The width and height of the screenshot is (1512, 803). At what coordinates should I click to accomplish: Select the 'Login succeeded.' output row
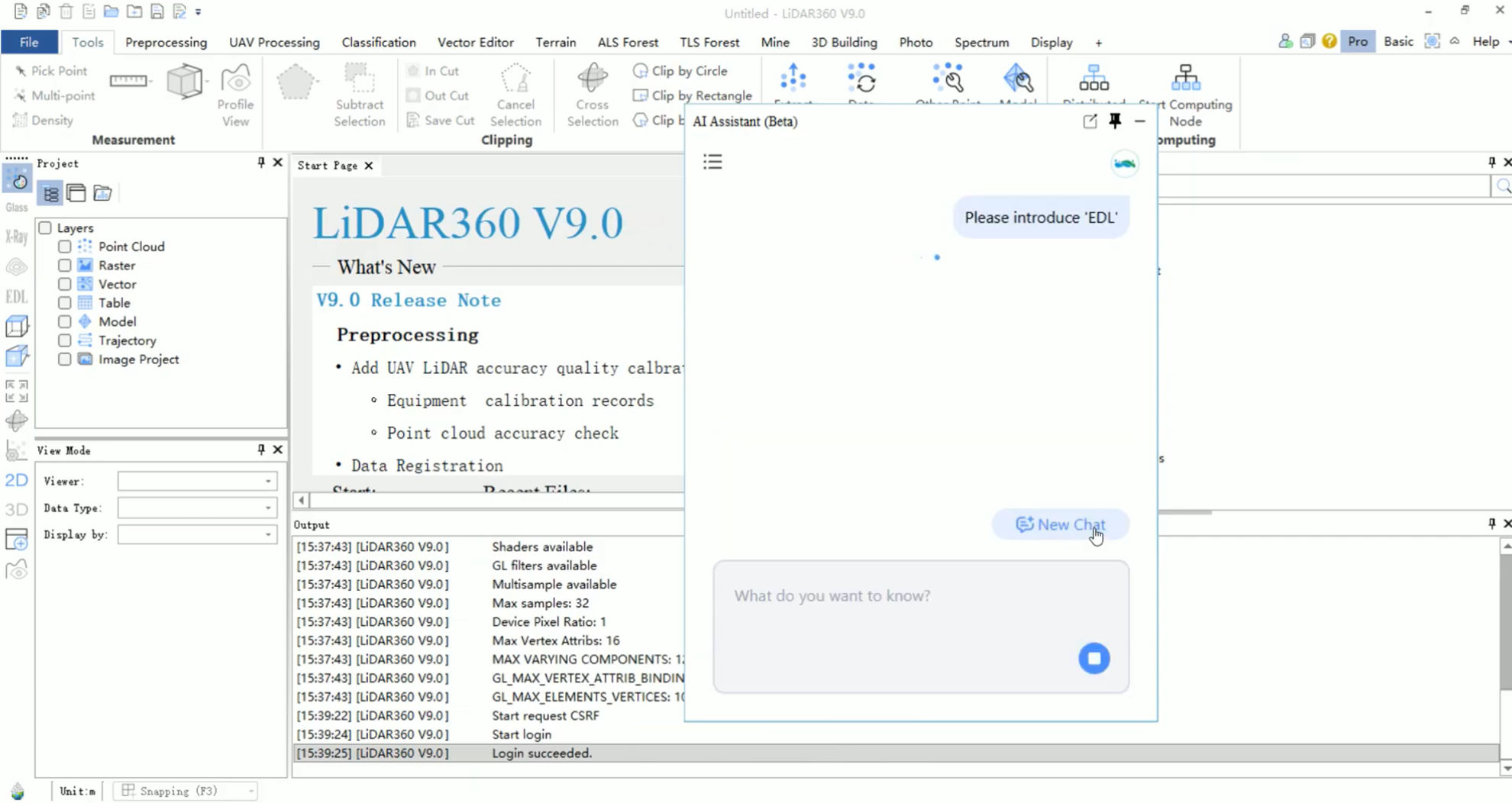click(896, 753)
